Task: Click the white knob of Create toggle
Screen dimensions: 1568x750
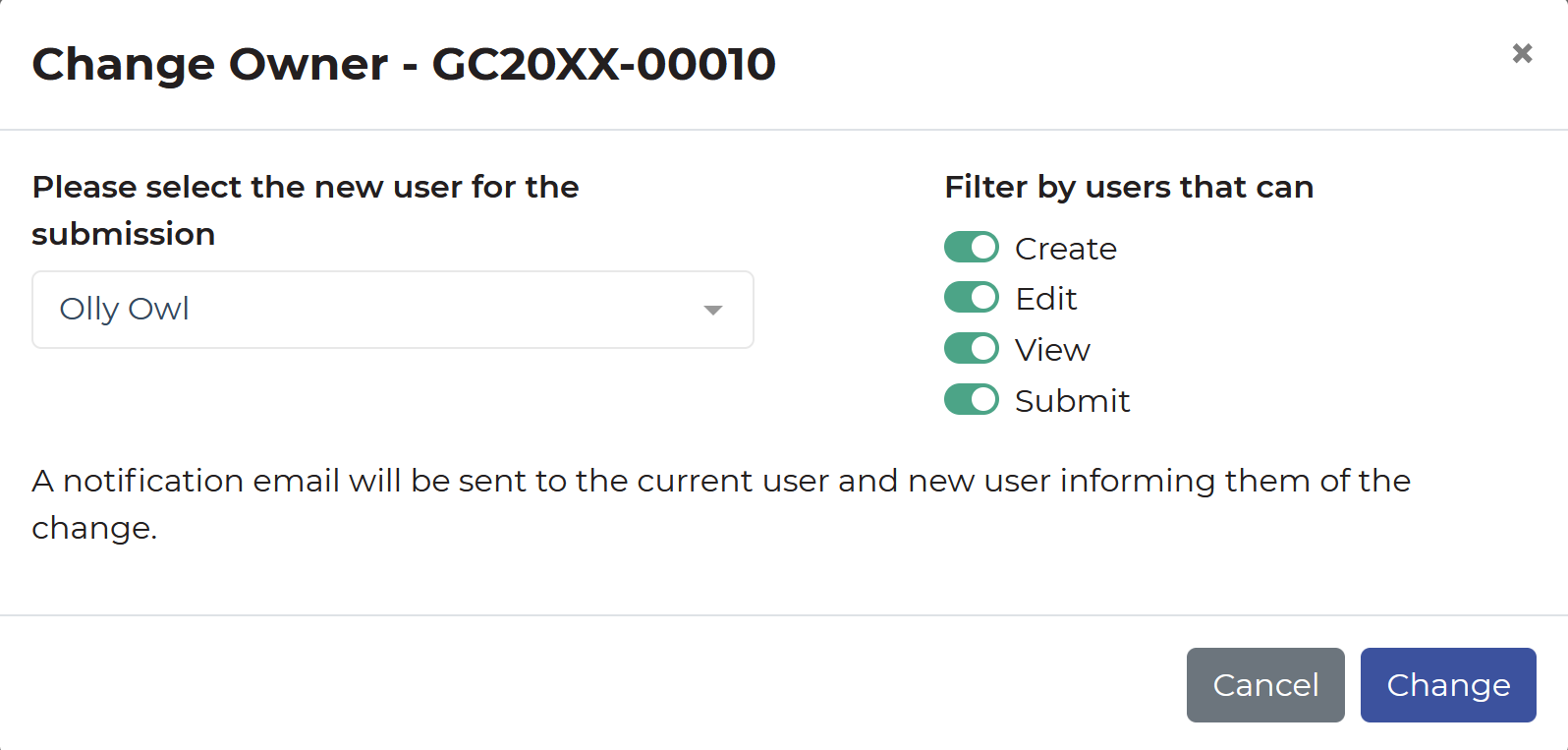Action: click(x=983, y=248)
